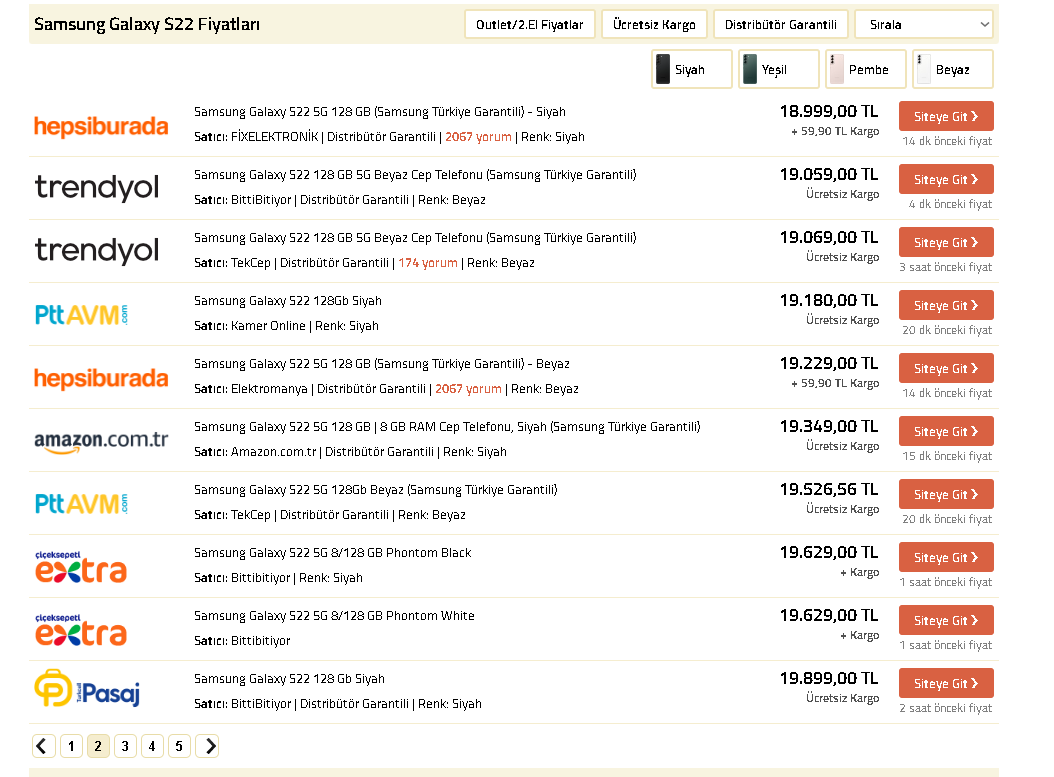Click Siteye Git for the Phantom White offer
Image resolution: width=1054 pixels, height=777 pixels.
tap(946, 620)
